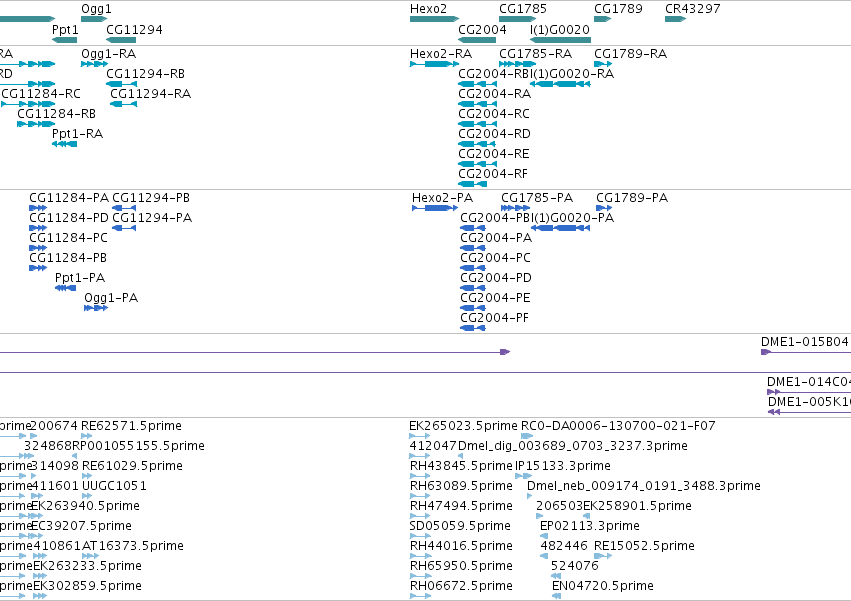The height and width of the screenshot is (601, 851).
Task: Click the DME1-014C04 feature label
Action: [809, 382]
